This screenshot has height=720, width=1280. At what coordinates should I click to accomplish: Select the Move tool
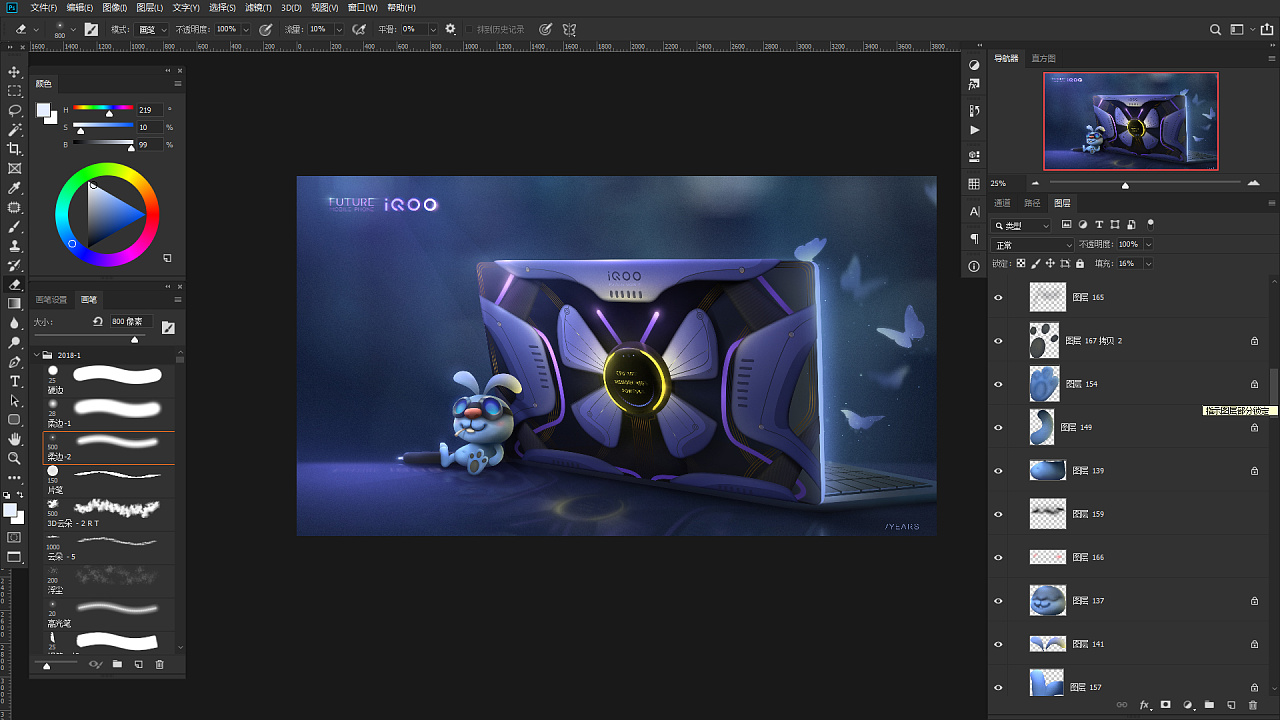pos(15,72)
